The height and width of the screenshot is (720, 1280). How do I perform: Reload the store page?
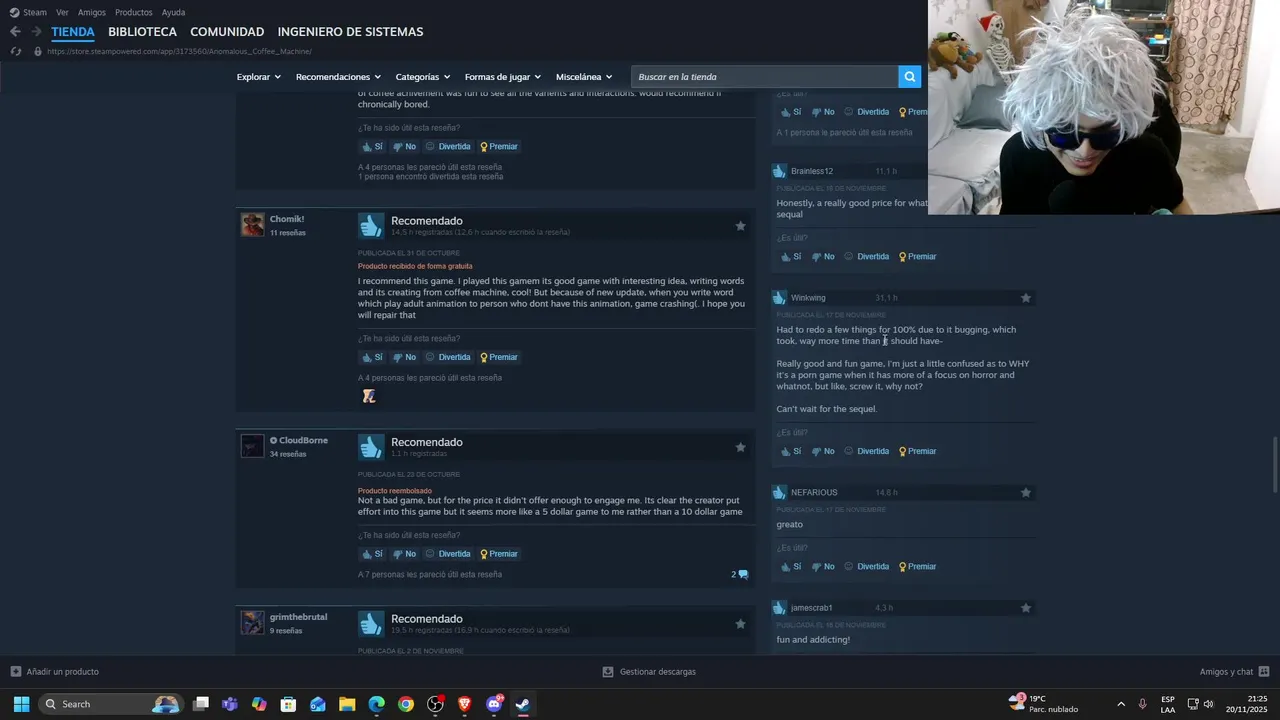click(15, 51)
